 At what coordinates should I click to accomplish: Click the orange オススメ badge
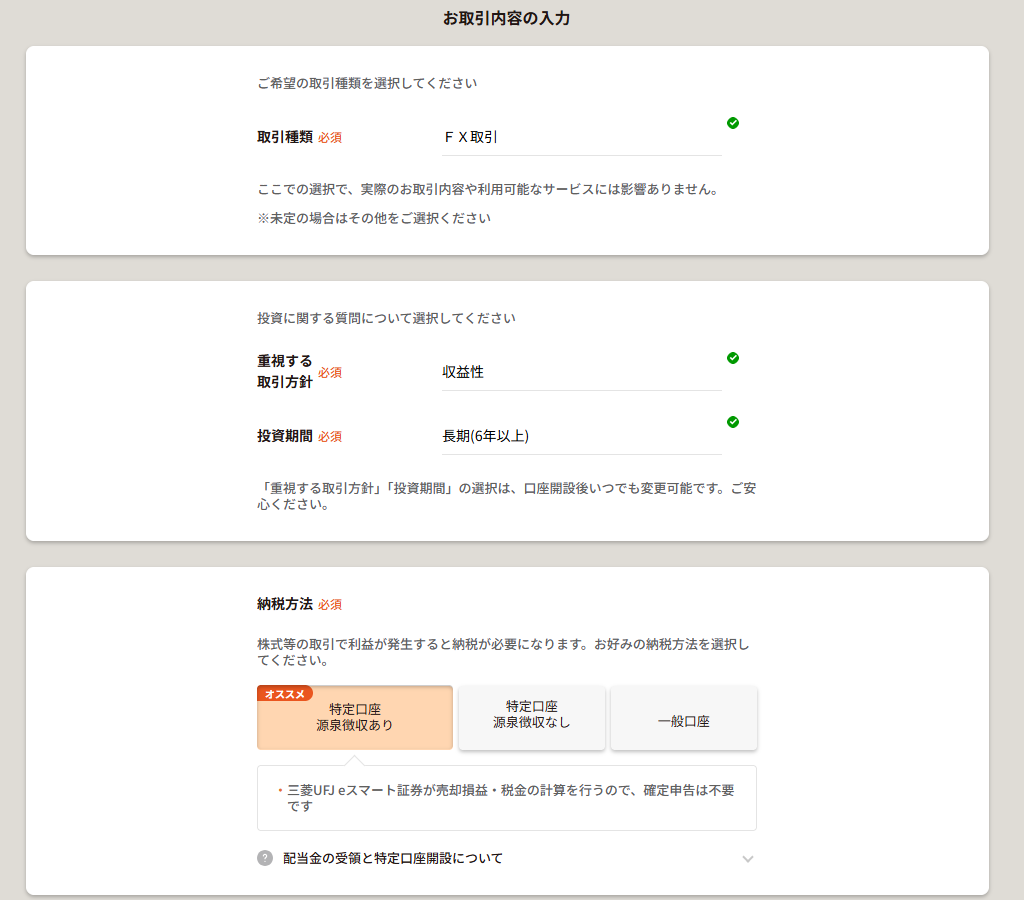(x=285, y=694)
